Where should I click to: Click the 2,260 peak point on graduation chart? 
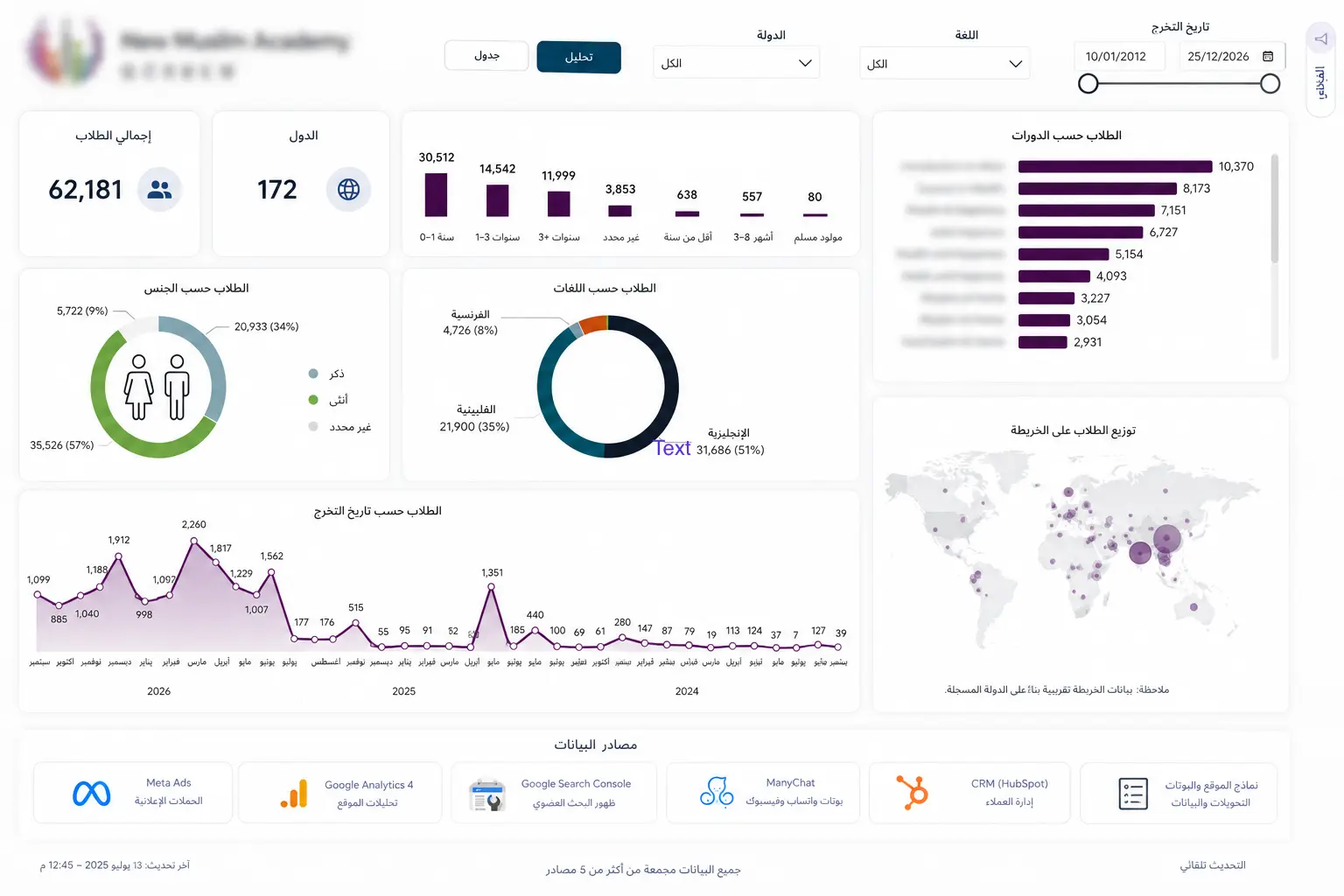click(194, 541)
